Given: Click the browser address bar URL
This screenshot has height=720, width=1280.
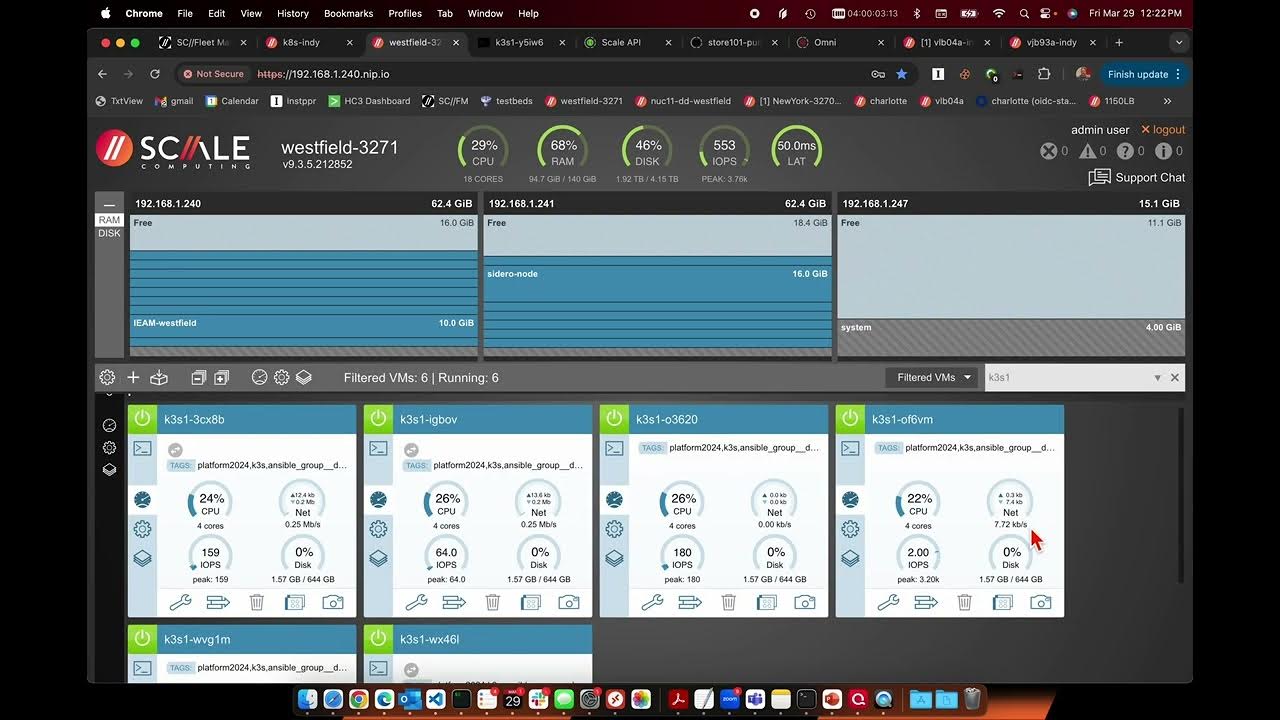Looking at the screenshot, I should (323, 74).
